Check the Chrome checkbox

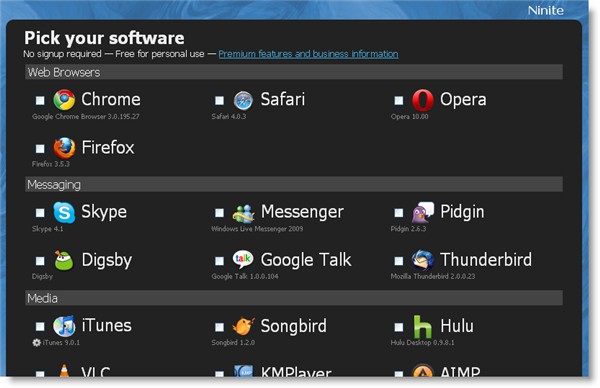tap(40, 100)
